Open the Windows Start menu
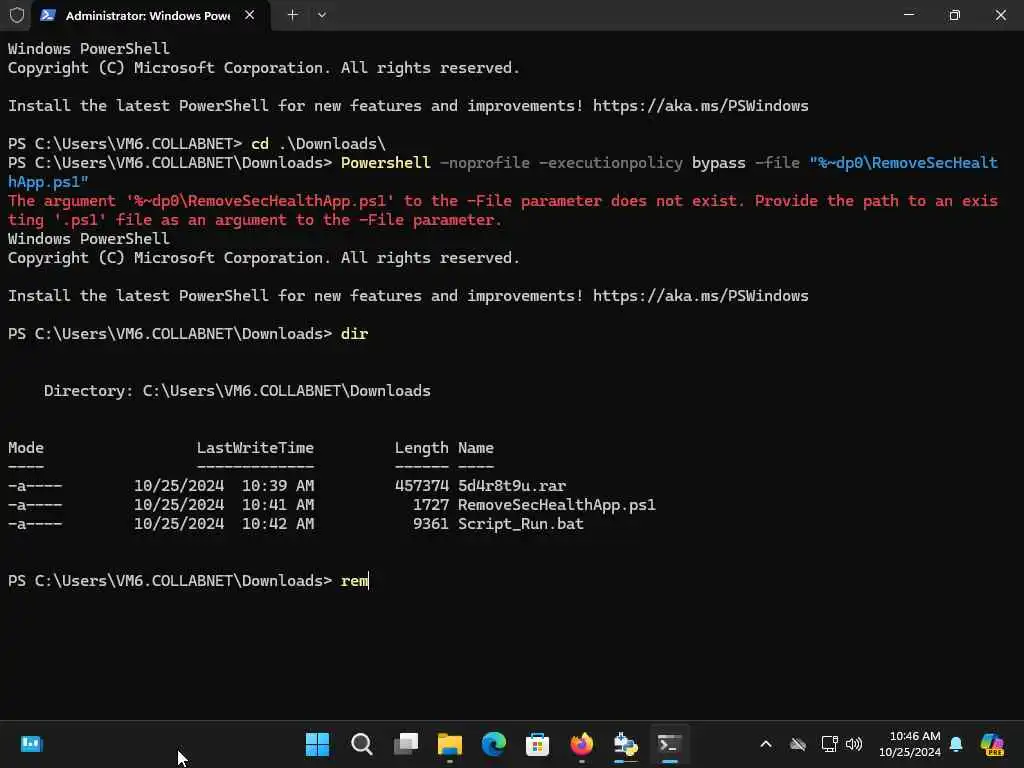Screen dimensions: 1024x768 tap(317, 744)
